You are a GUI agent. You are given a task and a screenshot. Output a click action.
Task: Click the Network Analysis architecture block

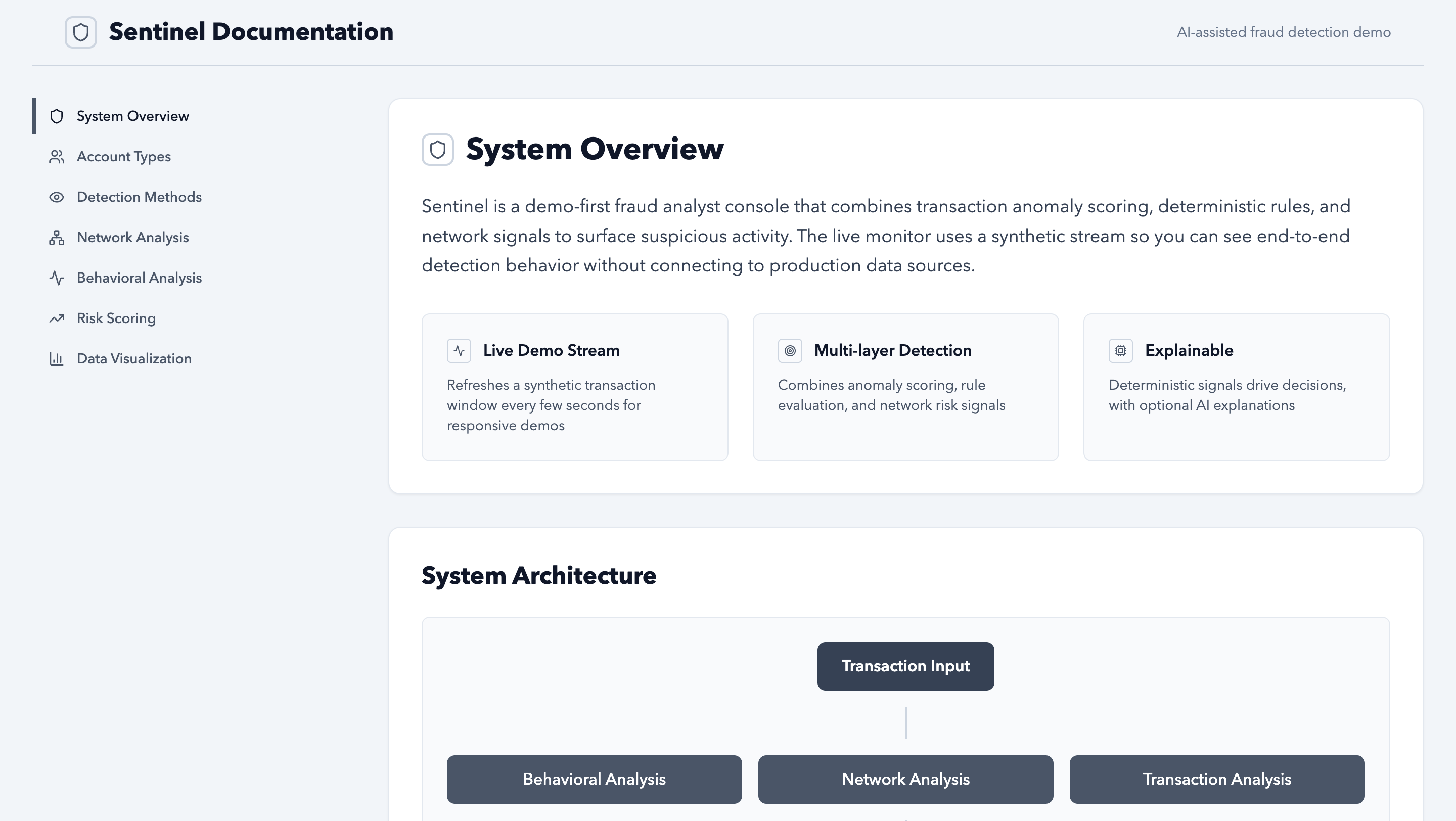905,779
